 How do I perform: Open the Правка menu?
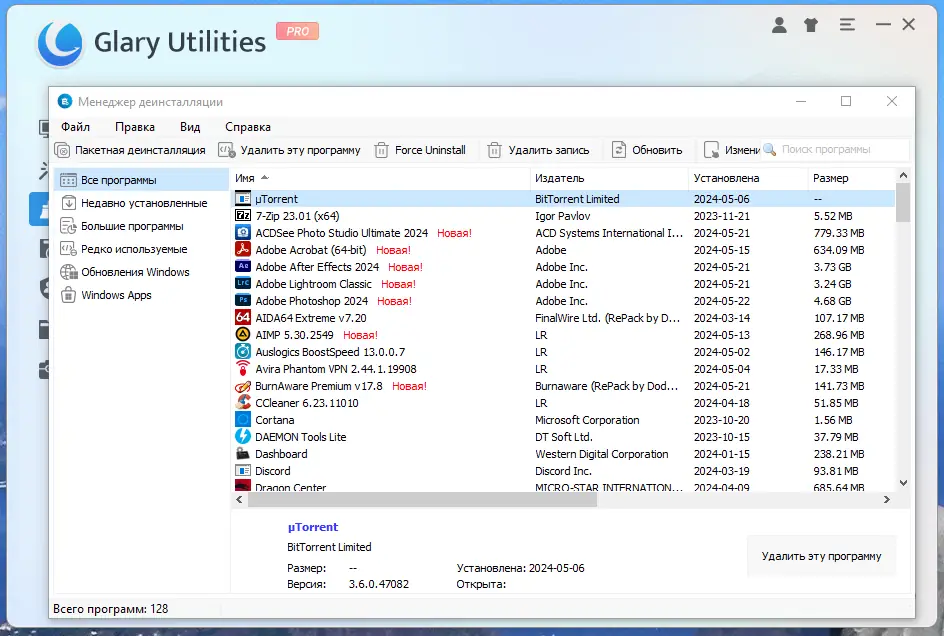tap(135, 127)
